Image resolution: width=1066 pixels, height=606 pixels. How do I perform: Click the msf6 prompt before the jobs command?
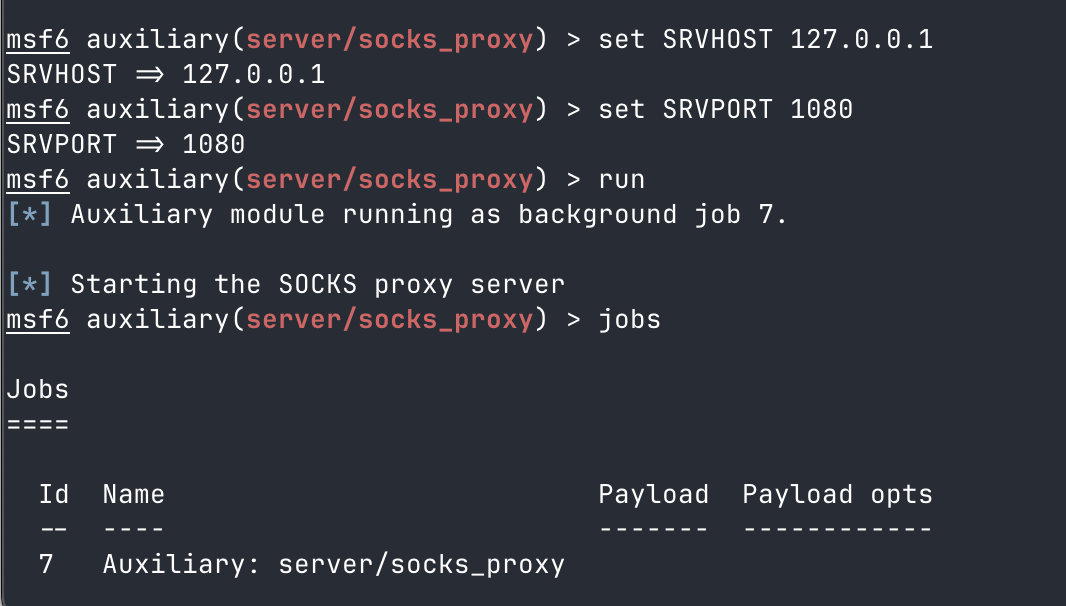[38, 319]
